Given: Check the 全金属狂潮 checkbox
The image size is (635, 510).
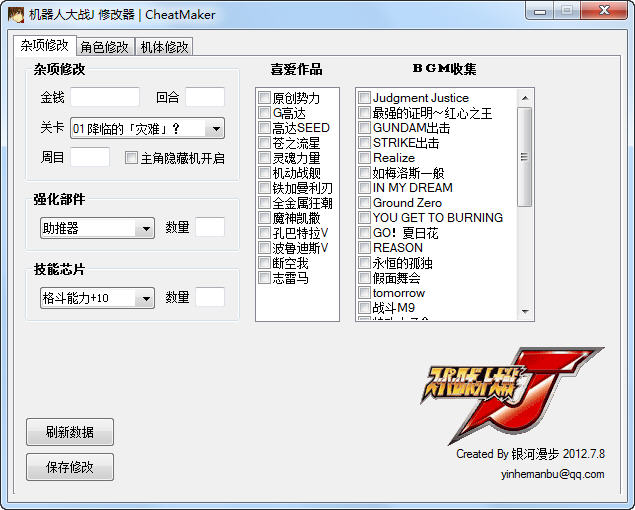Looking at the screenshot, I should coord(264,203).
